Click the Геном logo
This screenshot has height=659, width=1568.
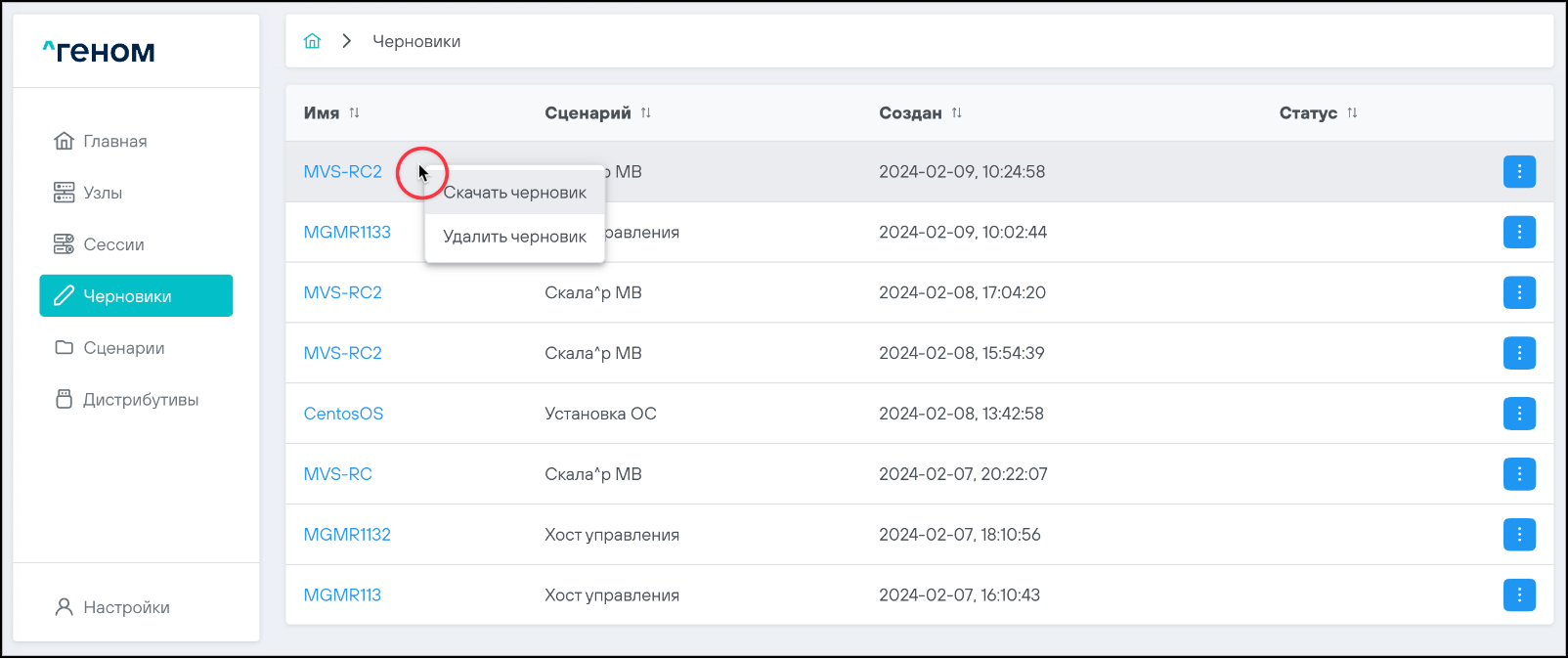(99, 51)
